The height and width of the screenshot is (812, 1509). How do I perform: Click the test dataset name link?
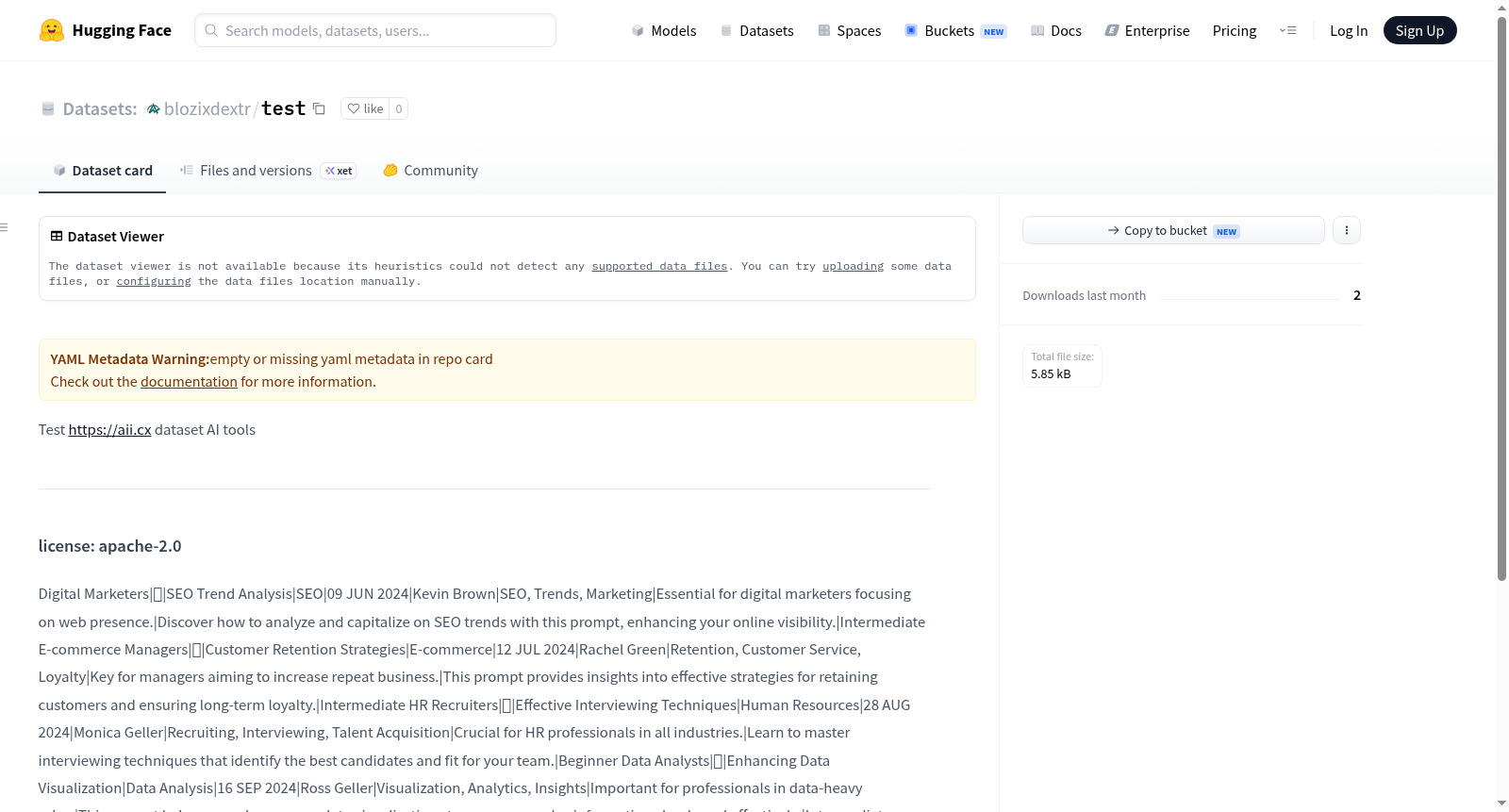(x=284, y=108)
